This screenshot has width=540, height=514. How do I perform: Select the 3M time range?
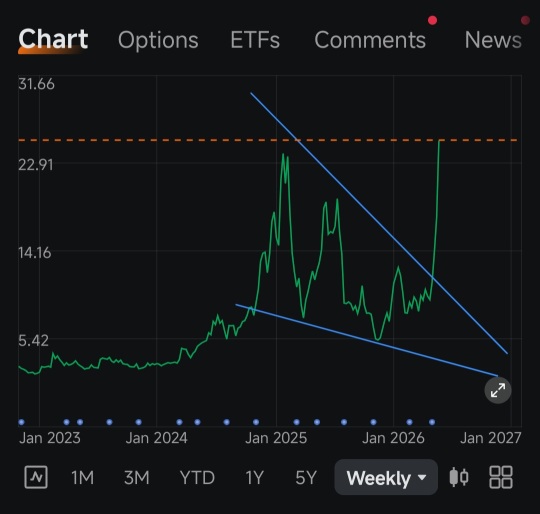[x=137, y=478]
